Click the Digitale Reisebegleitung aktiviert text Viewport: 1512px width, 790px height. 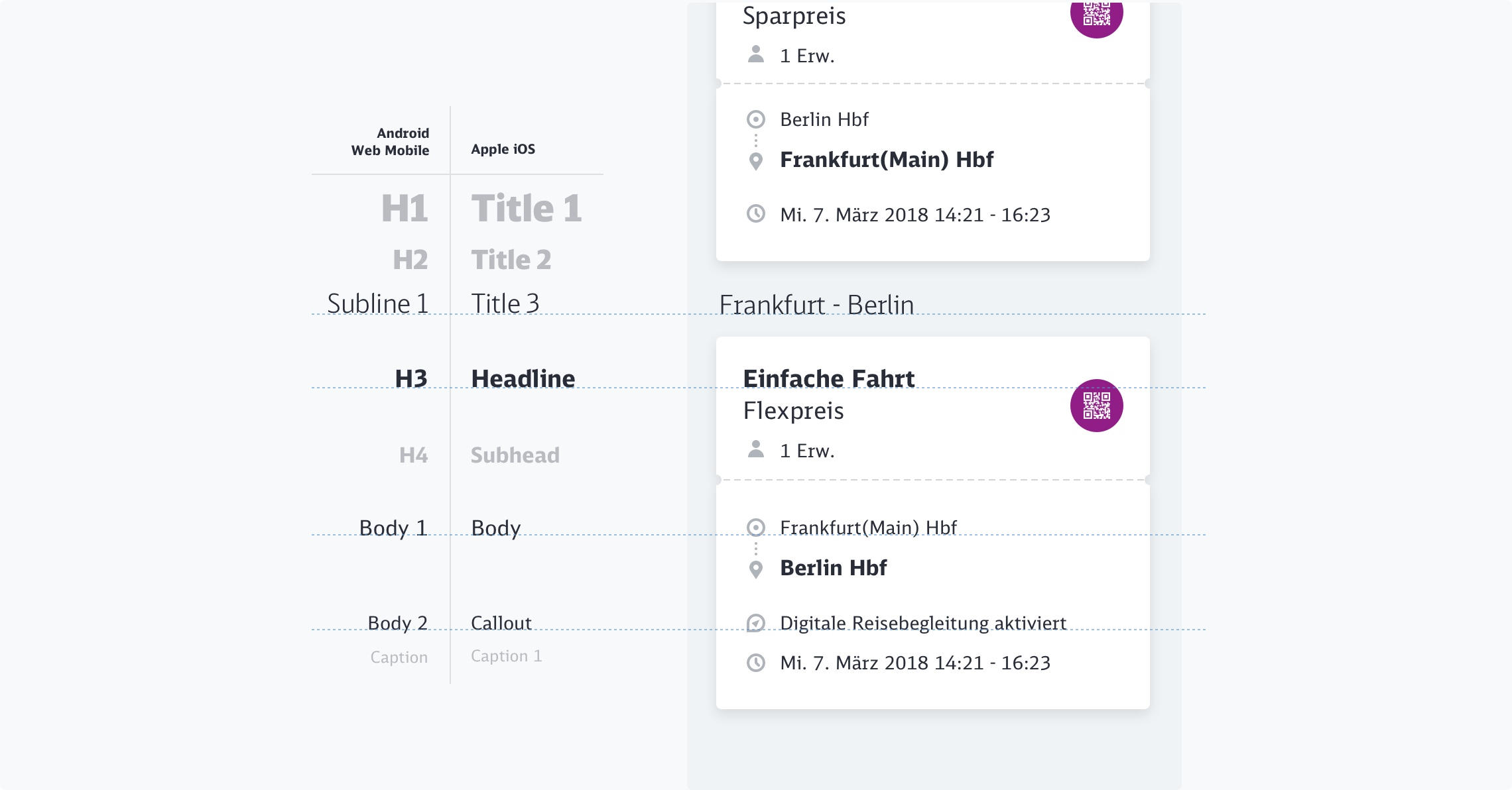click(922, 623)
